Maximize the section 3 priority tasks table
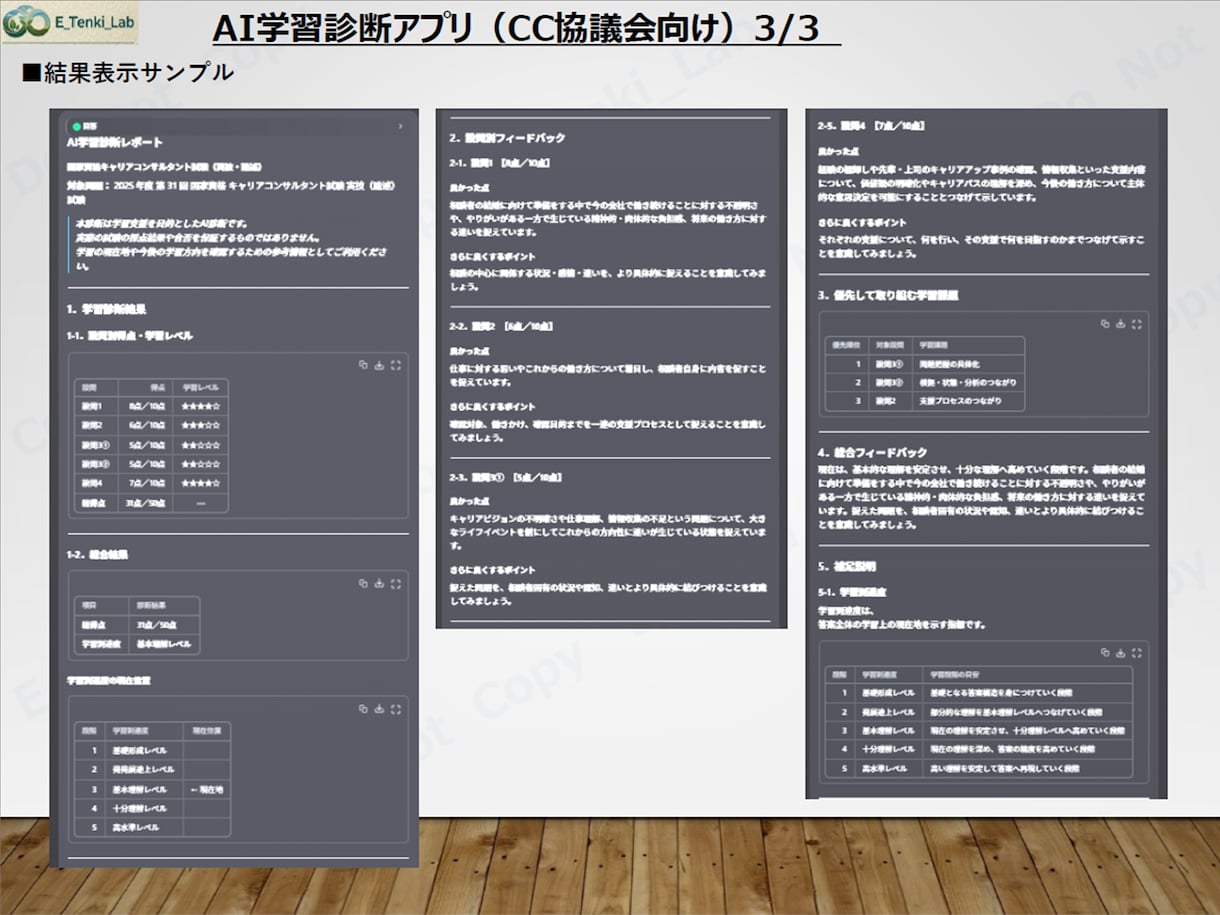This screenshot has height=915, width=1220. 1138,323
